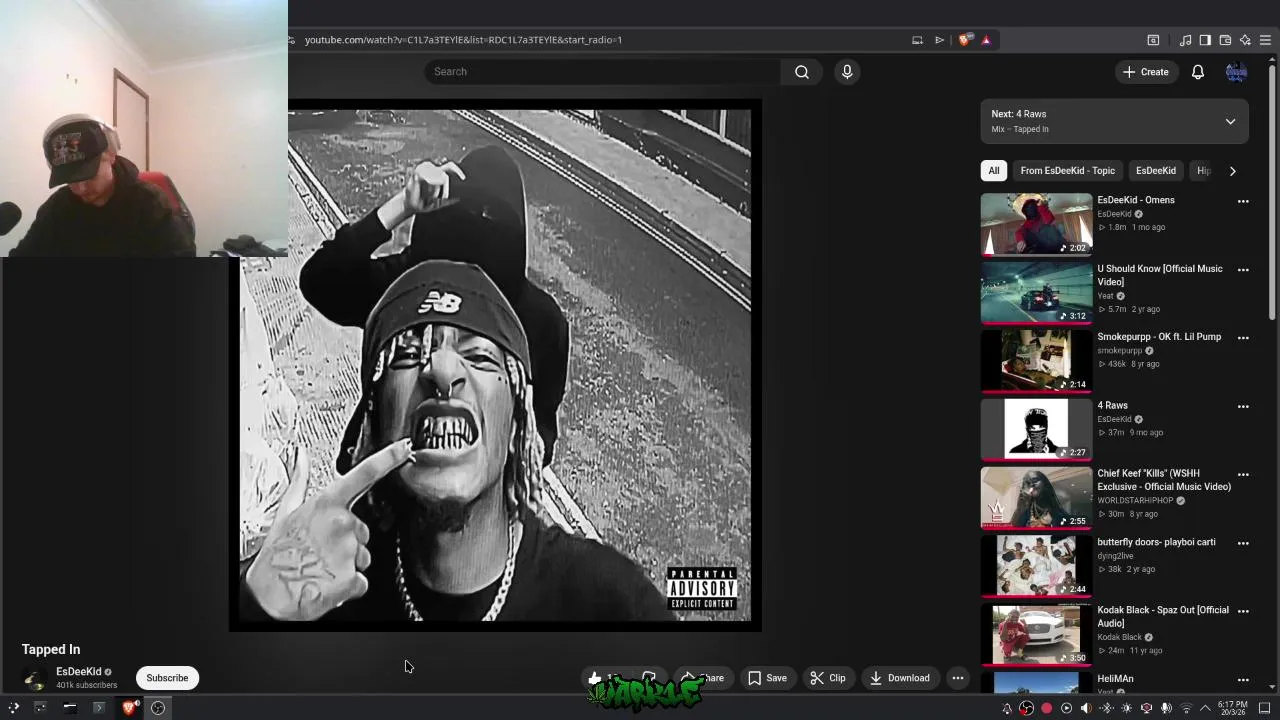Play the Smokepurpp - OK thumbnail
The width and height of the screenshot is (1280, 720).
1036,361
